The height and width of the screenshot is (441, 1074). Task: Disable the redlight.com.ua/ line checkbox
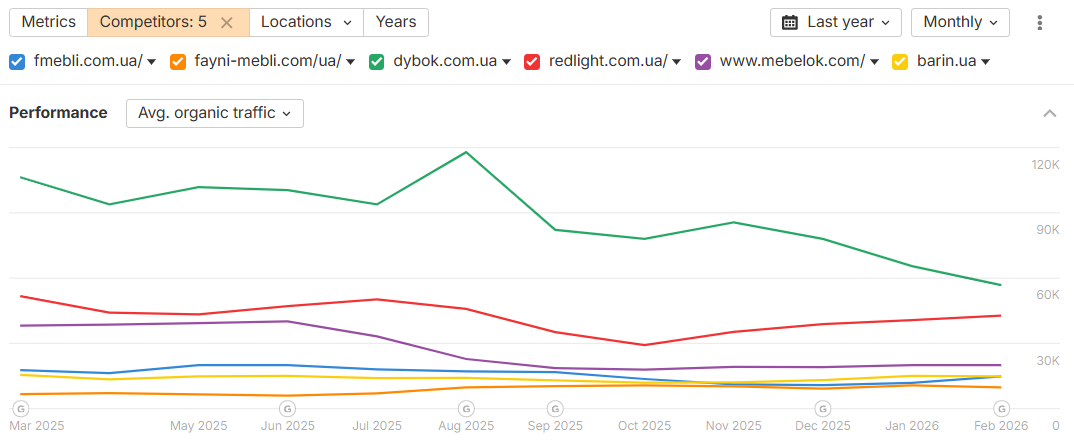coord(532,61)
